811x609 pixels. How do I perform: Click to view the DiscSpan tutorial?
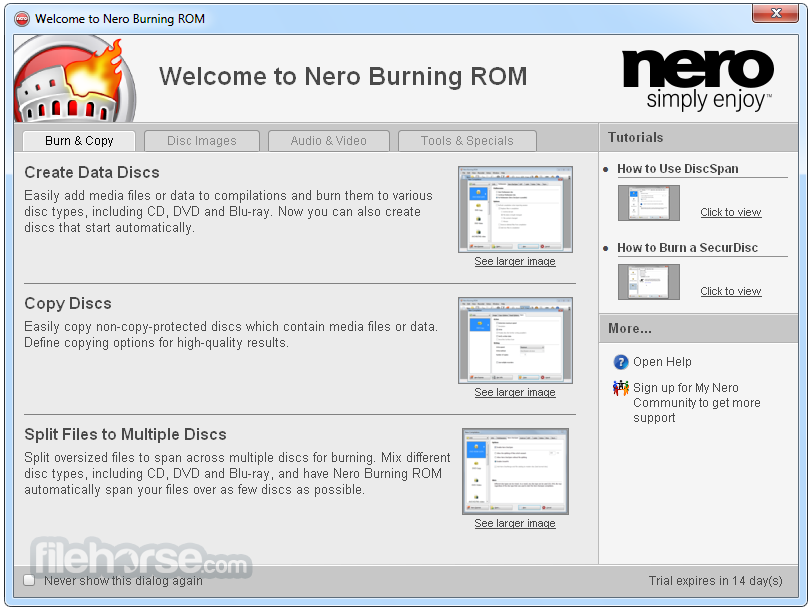coord(730,212)
